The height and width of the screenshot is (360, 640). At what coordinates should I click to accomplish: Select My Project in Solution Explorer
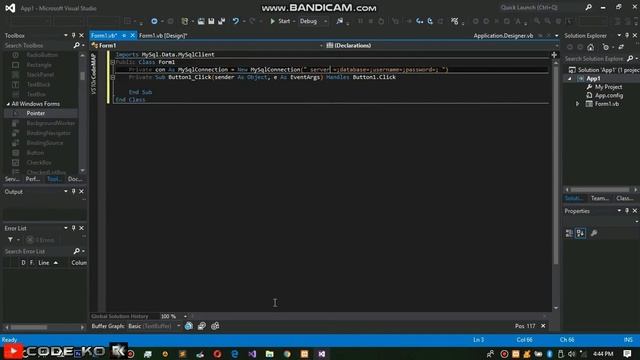[x=608, y=87]
